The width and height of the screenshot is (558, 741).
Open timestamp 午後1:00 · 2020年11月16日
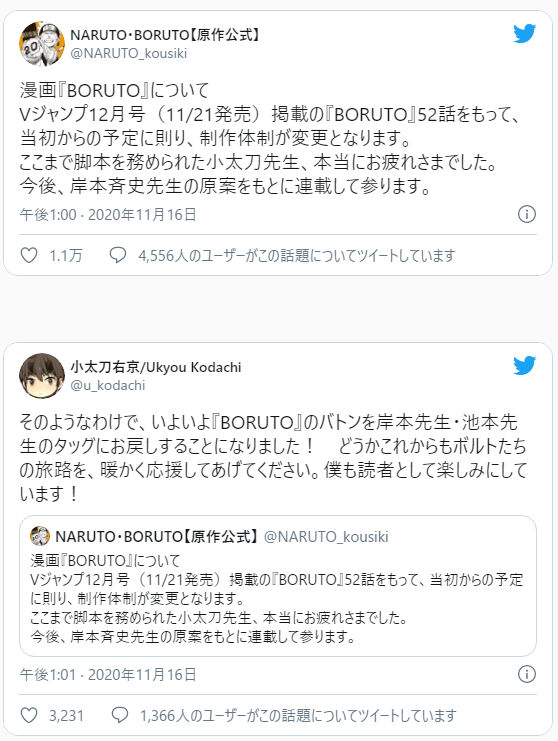point(108,215)
